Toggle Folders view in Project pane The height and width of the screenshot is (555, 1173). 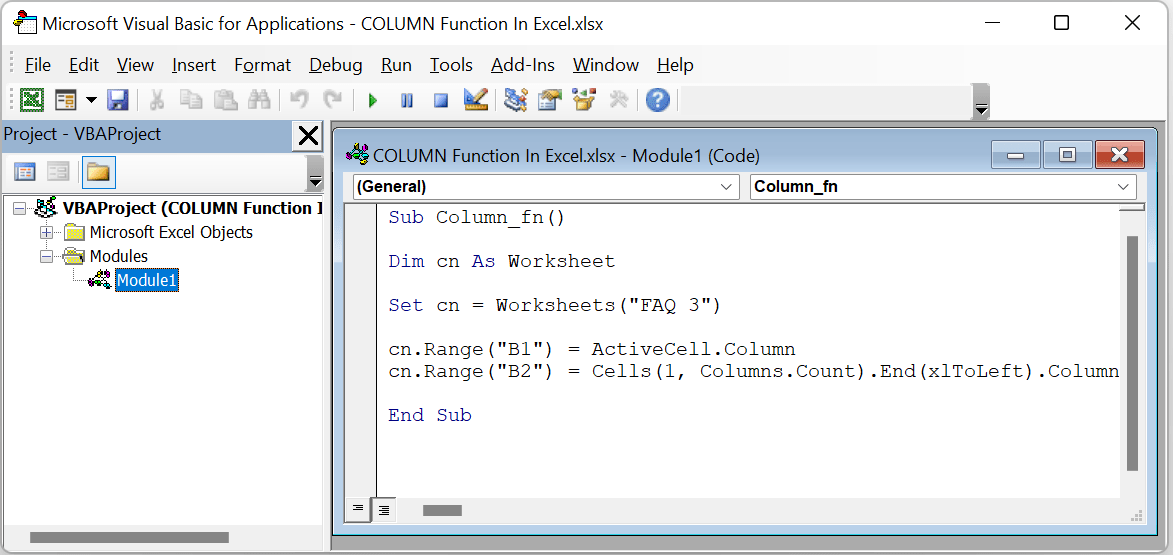pyautogui.click(x=98, y=173)
